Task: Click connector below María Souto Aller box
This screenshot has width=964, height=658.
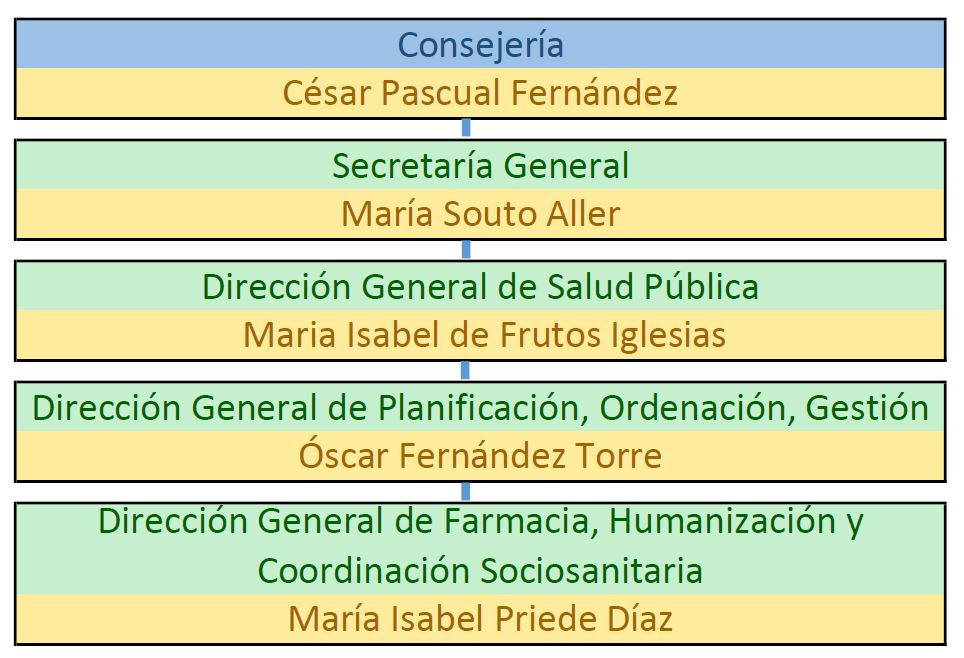Action: (x=466, y=249)
